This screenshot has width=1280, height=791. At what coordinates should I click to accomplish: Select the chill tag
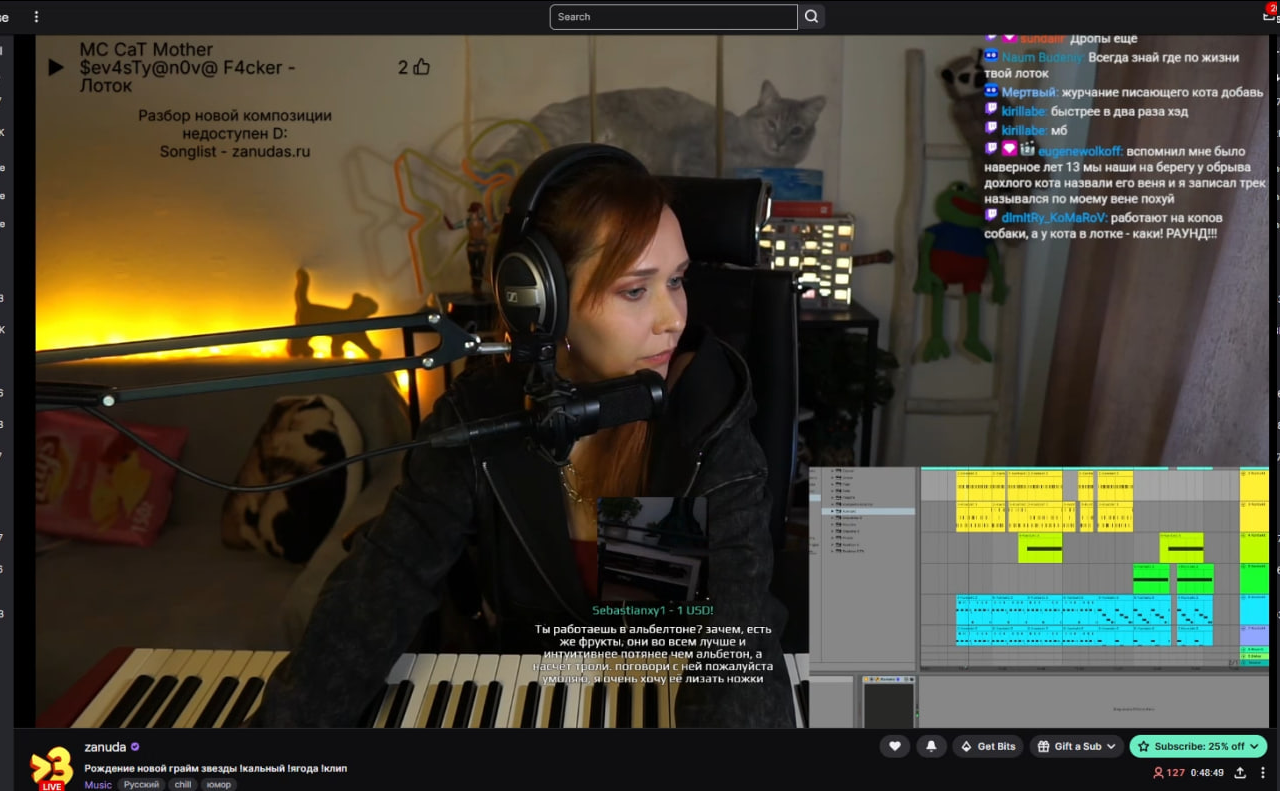[183, 785]
